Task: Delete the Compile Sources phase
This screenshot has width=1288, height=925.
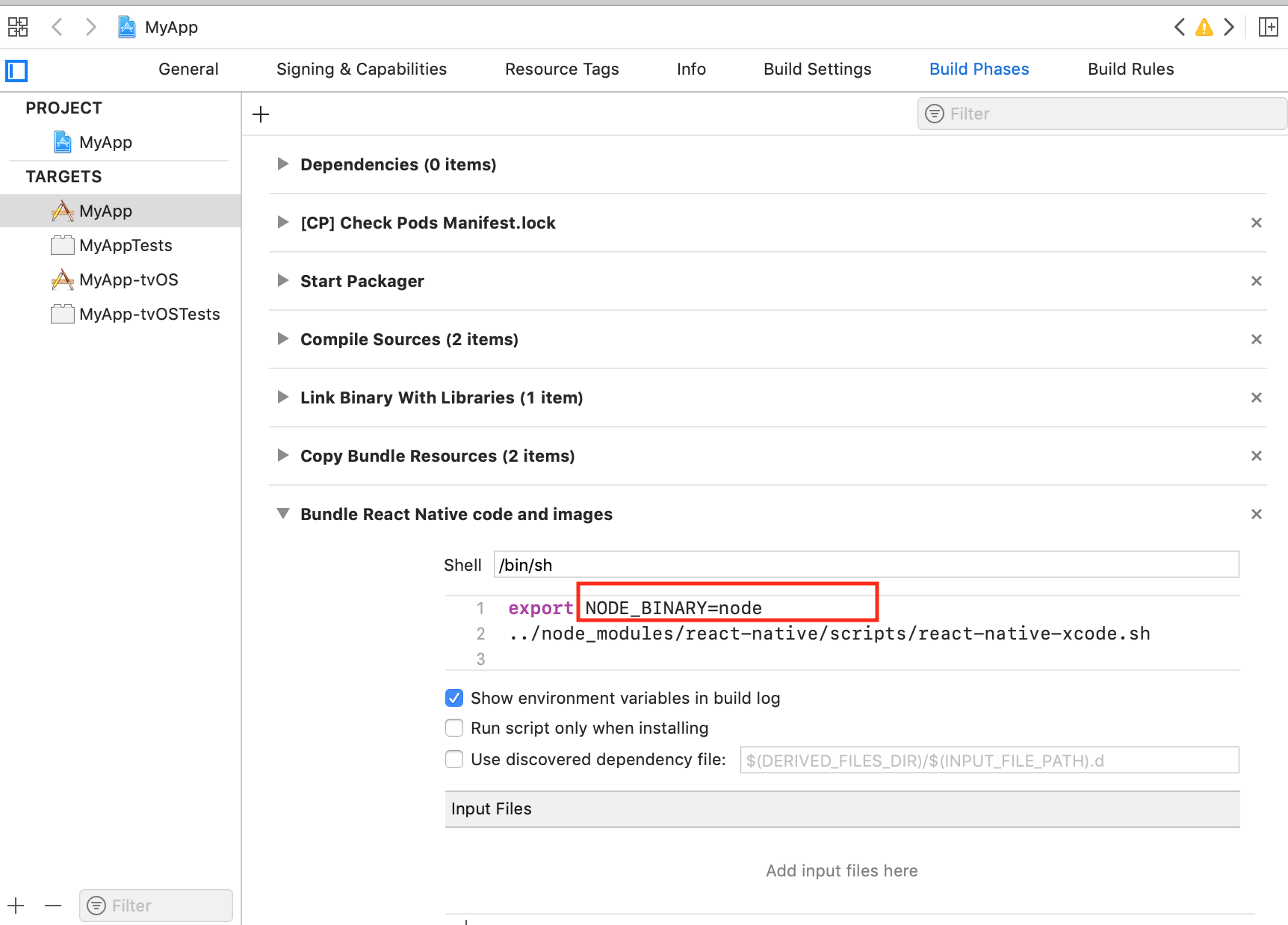Action: coord(1257,339)
